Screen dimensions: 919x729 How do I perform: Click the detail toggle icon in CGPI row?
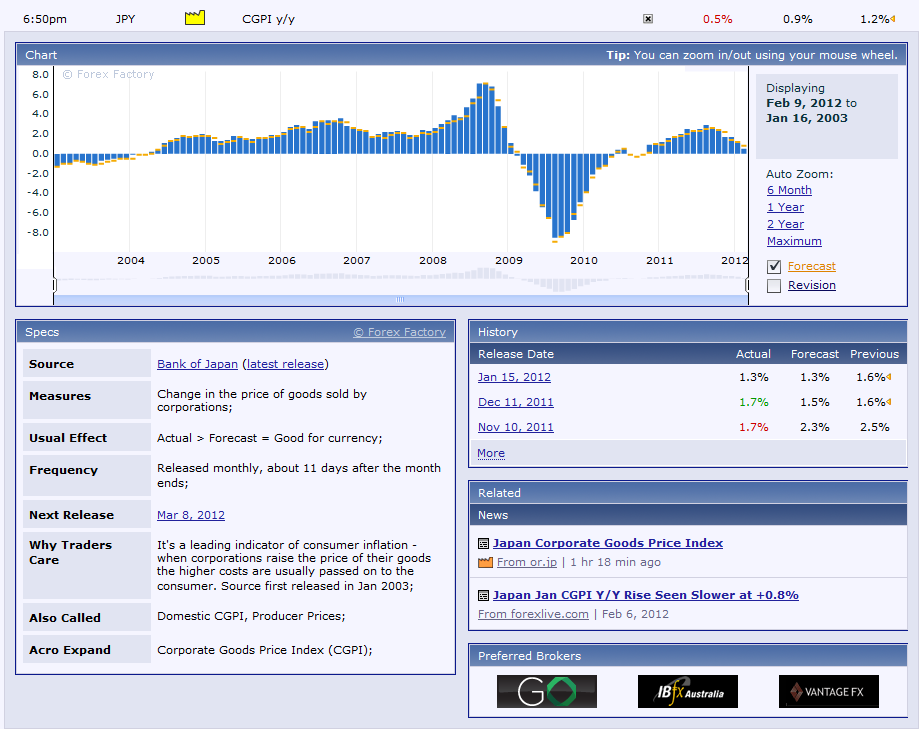[x=648, y=19]
